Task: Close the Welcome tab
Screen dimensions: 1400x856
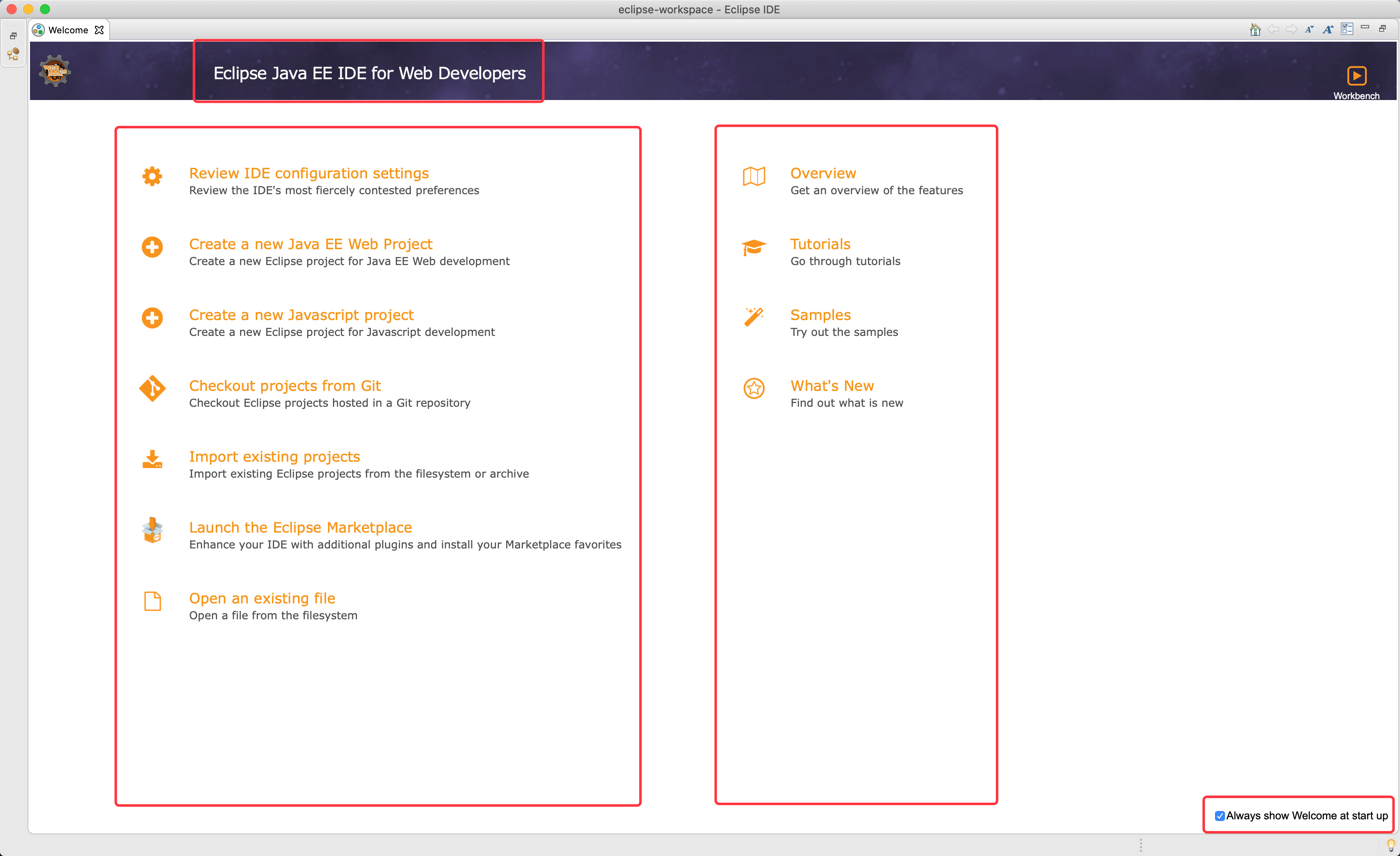Action: tap(100, 30)
